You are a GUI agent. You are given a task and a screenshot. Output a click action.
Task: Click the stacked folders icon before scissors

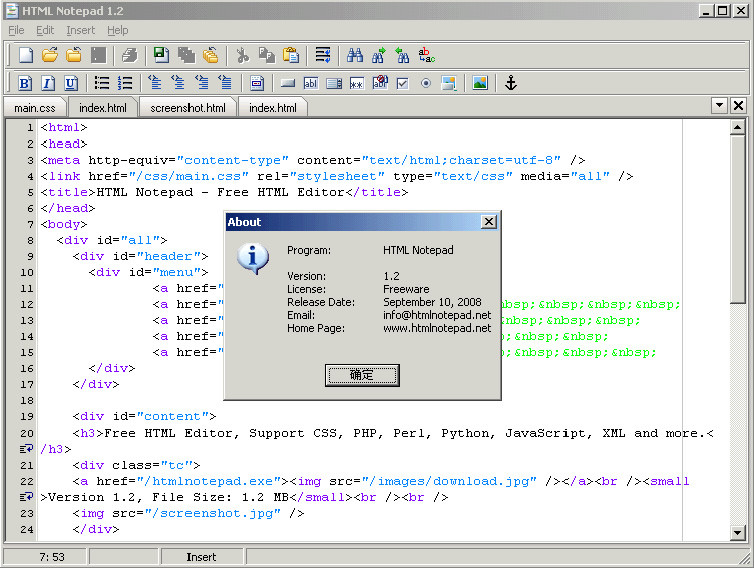click(210, 55)
